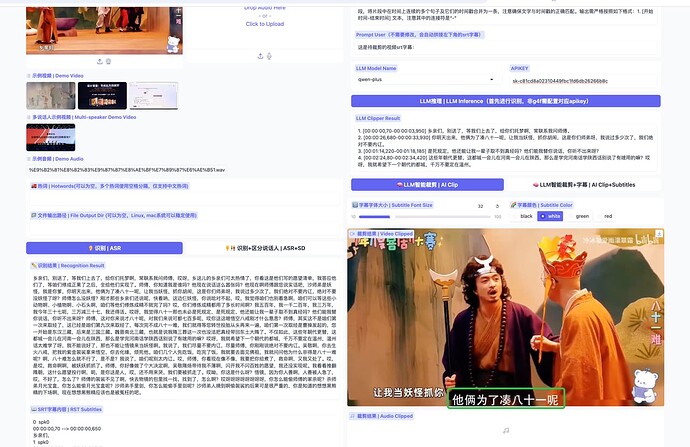Select the second dark Demo Video thumbnail
Screen dimensions: 690x447
click(102, 95)
